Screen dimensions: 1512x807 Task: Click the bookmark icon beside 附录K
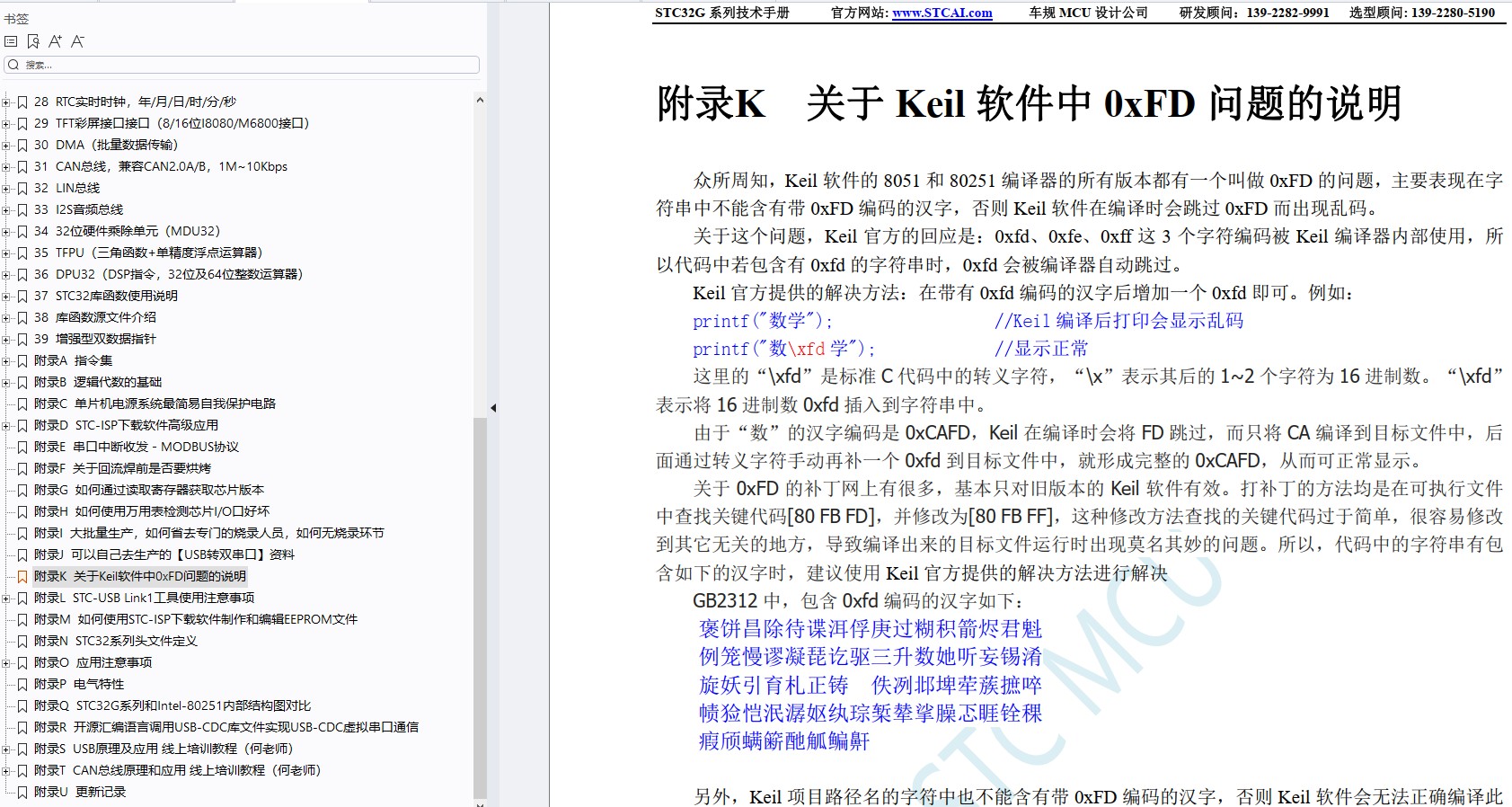pyautogui.click(x=22, y=576)
